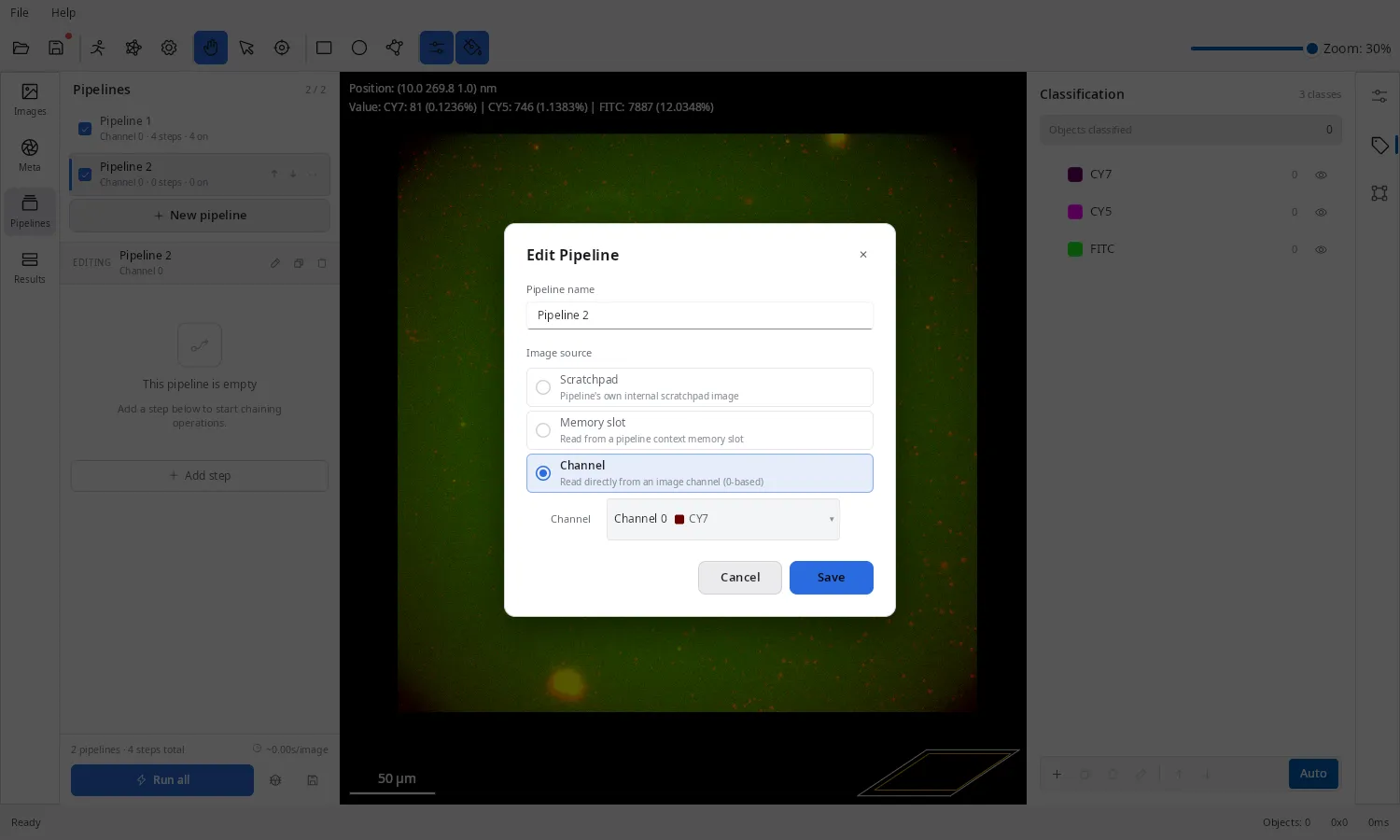Open the Images sidebar panel

coord(30,99)
